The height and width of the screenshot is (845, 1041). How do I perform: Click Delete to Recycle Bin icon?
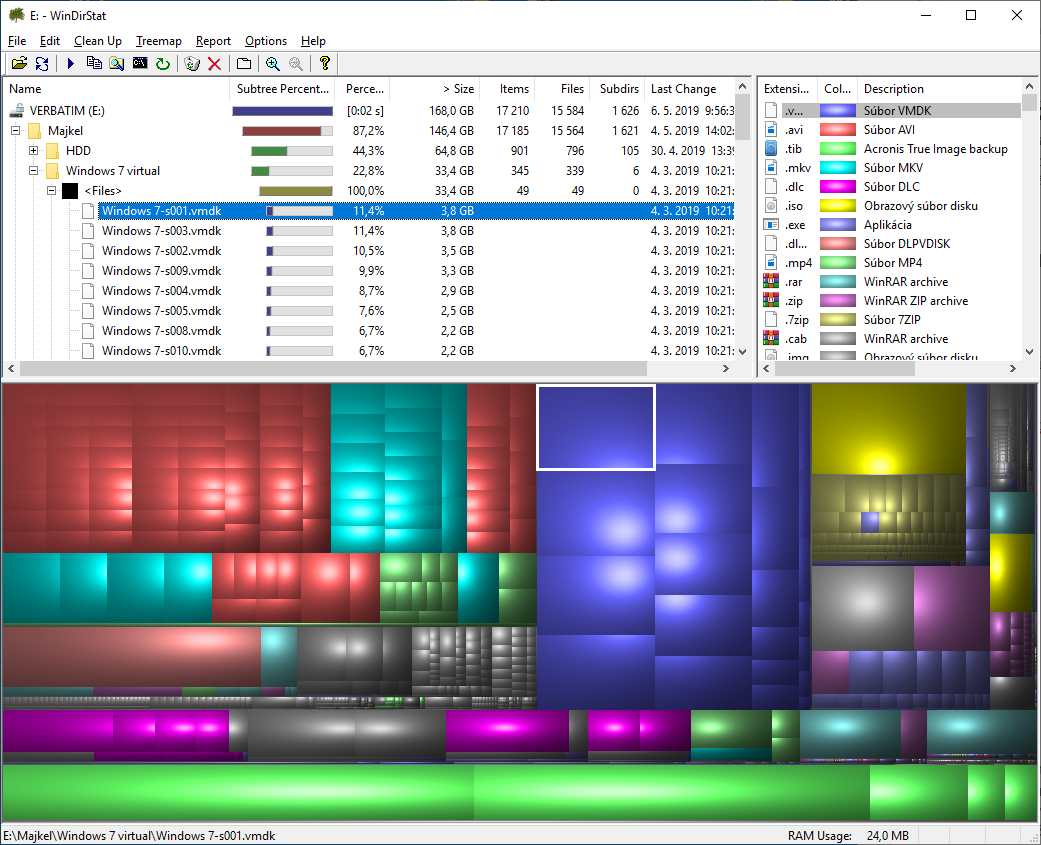[x=193, y=64]
